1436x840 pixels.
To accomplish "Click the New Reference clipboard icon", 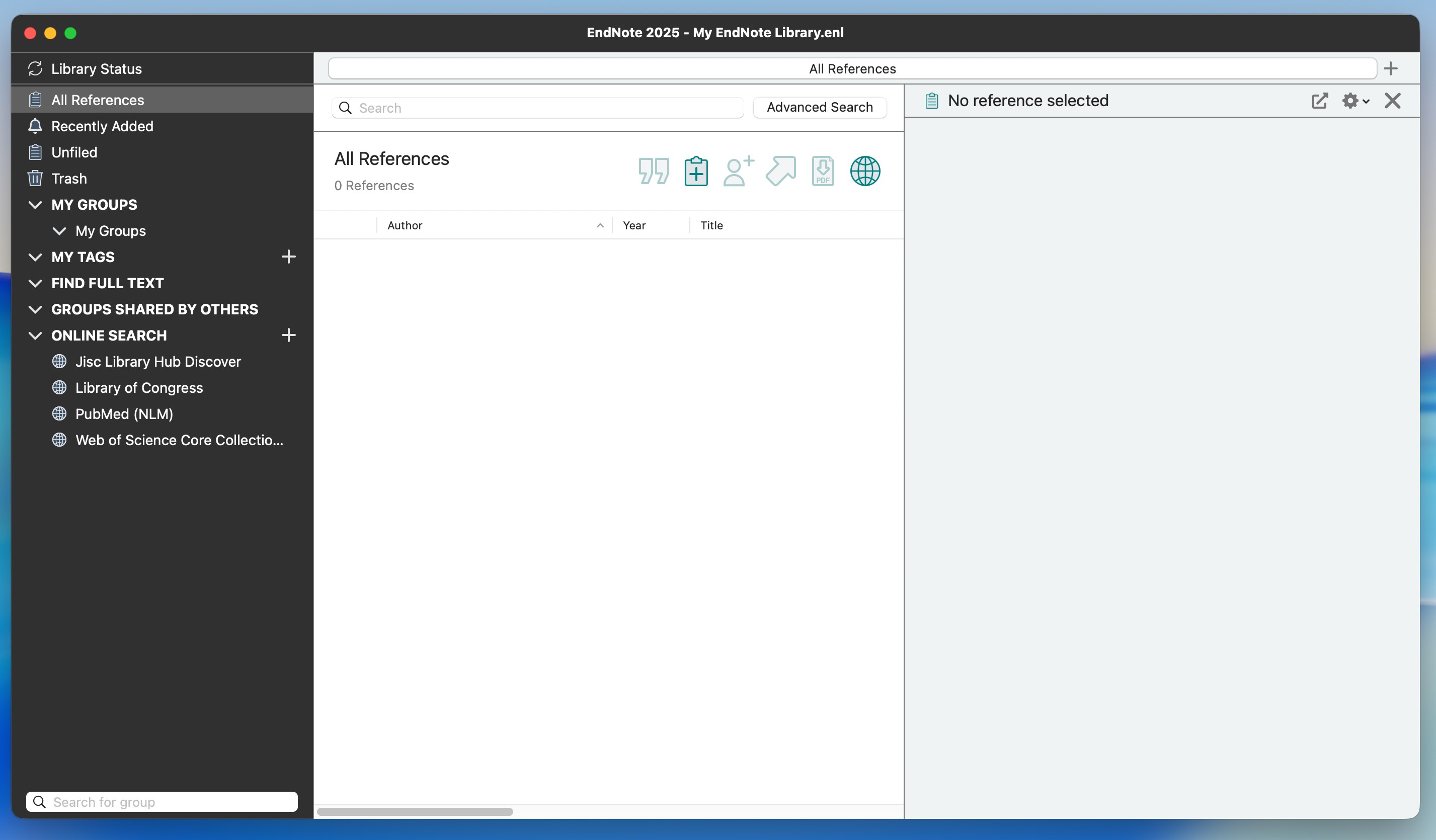I will (696, 171).
